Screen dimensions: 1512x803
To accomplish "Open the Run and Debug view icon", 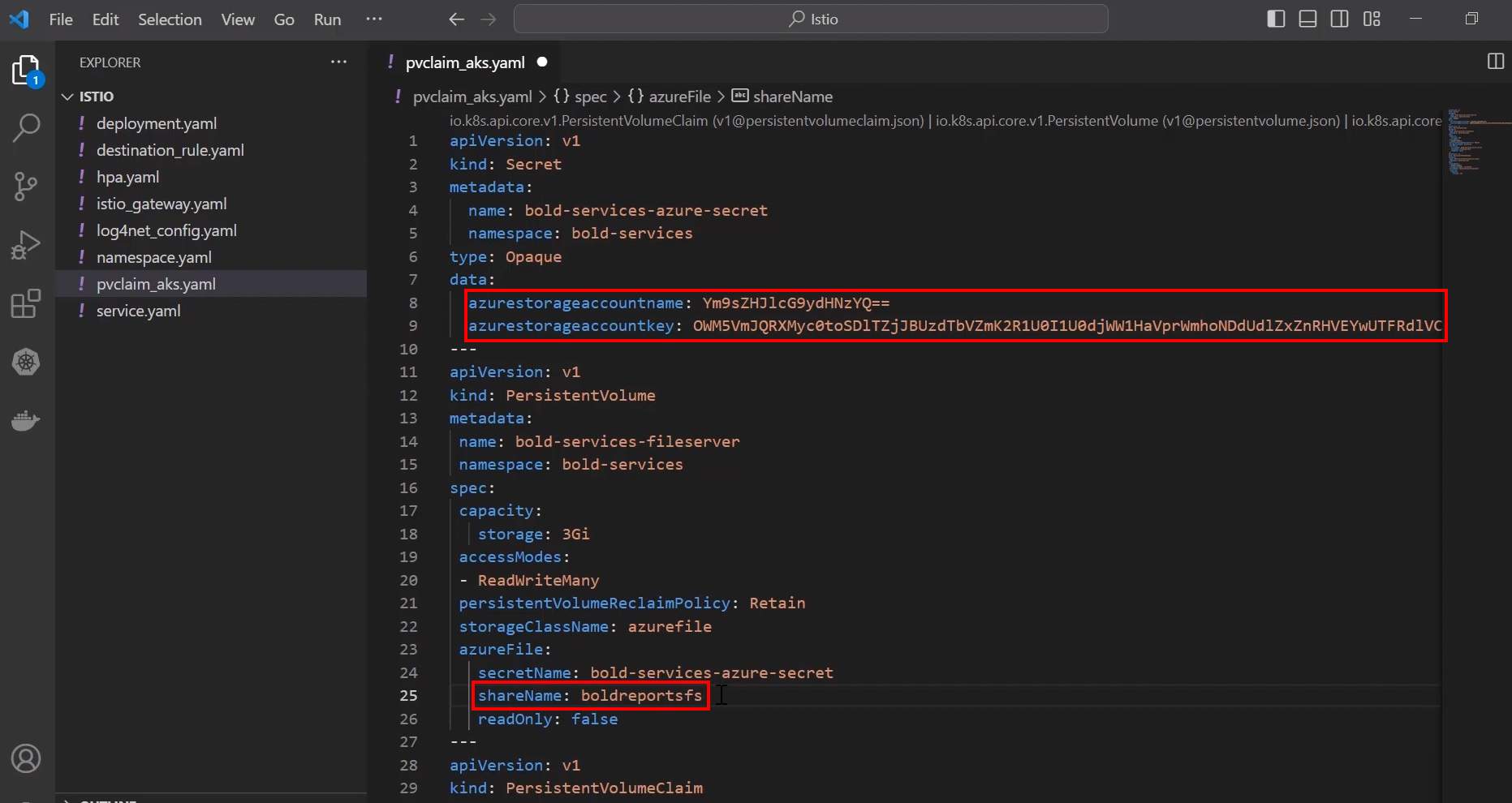I will click(x=26, y=245).
